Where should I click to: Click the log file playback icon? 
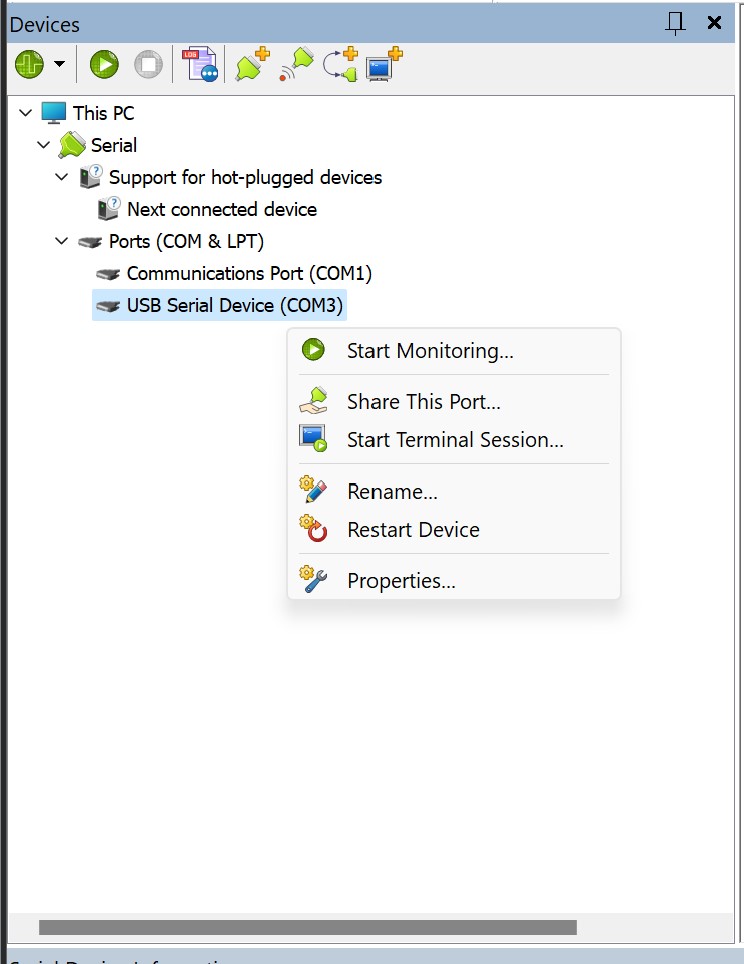200,66
